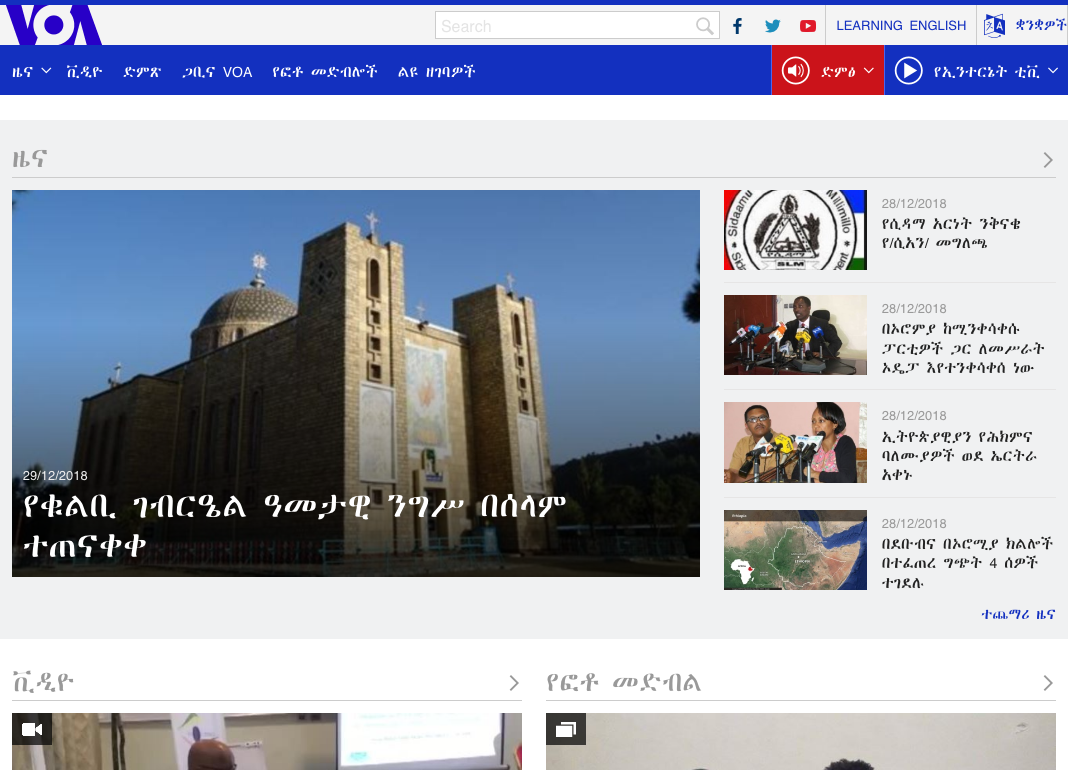Click the VOA logo
Image resolution: width=1068 pixels, height=770 pixels.
pos(52,25)
